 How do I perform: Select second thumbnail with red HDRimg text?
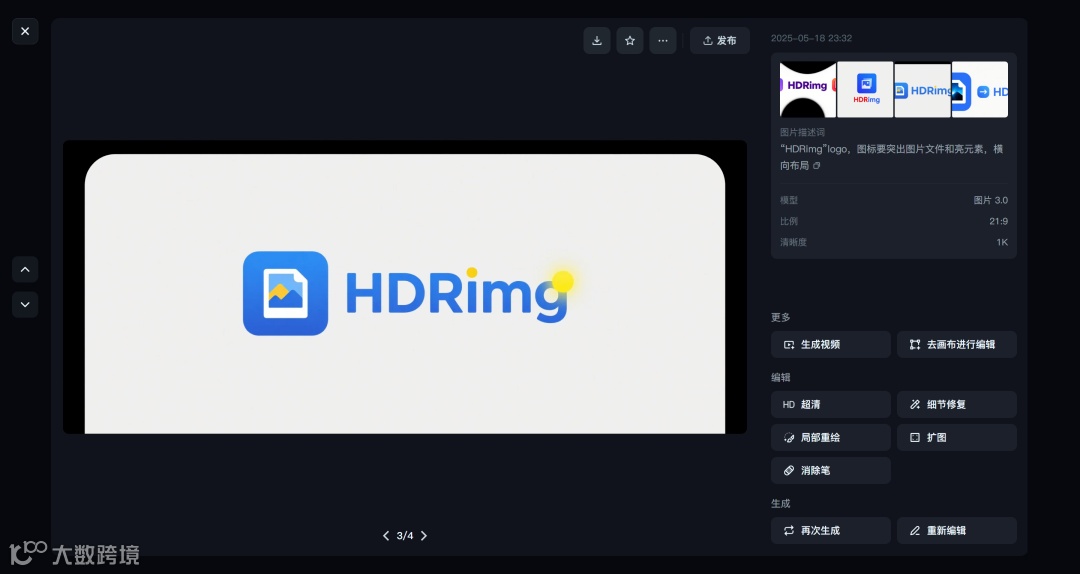(865, 90)
